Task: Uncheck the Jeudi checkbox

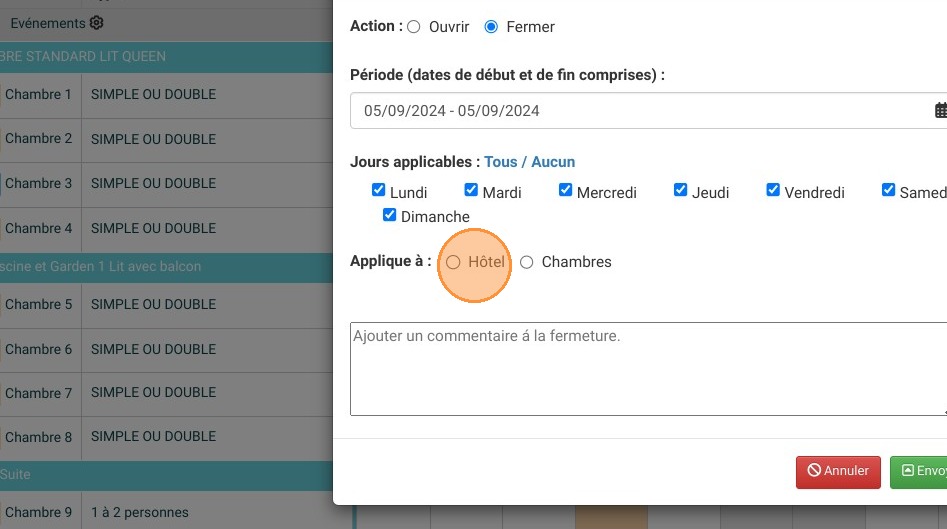Action: tap(680, 190)
